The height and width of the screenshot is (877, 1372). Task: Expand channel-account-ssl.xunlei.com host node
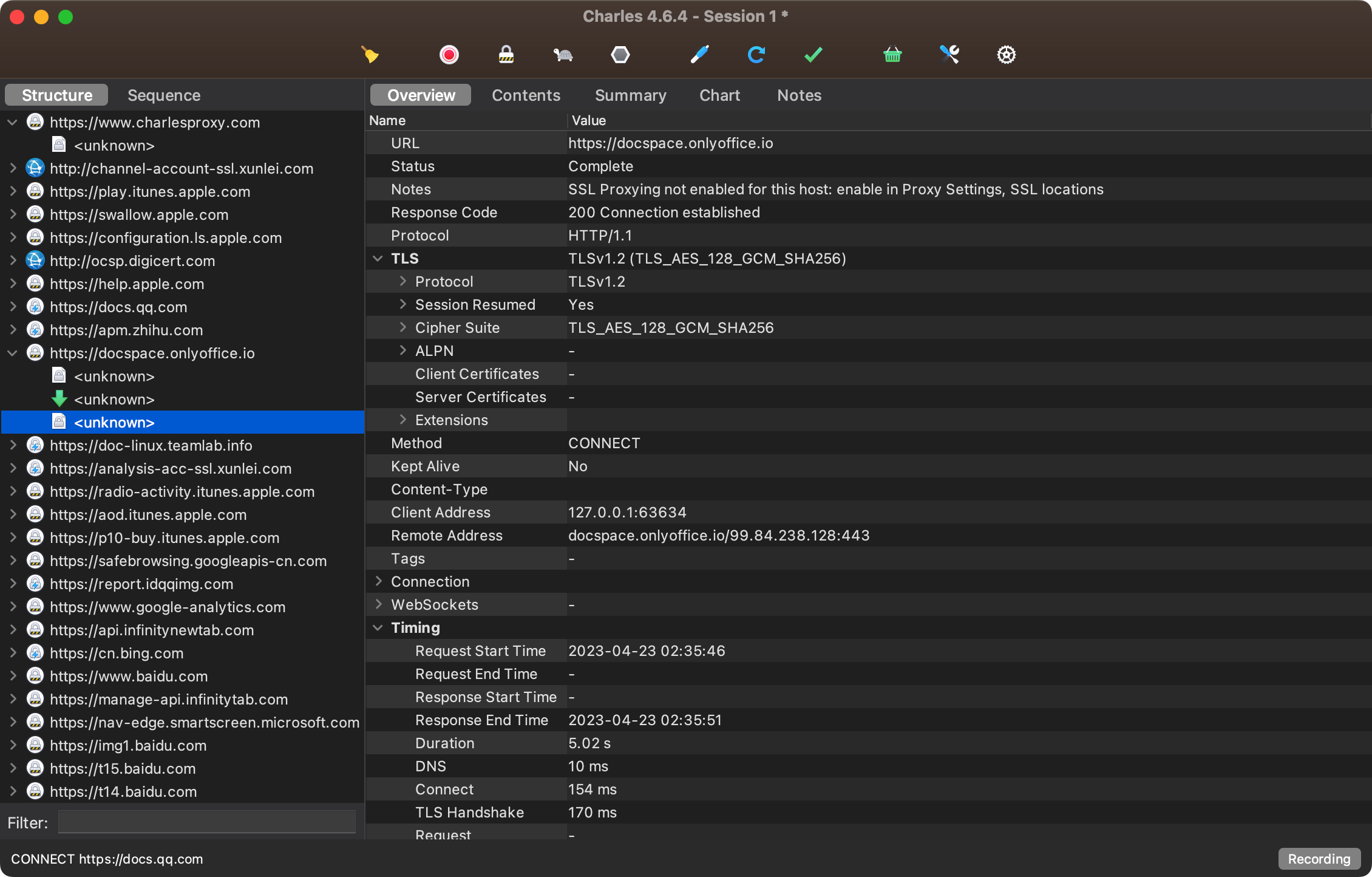pyautogui.click(x=12, y=168)
